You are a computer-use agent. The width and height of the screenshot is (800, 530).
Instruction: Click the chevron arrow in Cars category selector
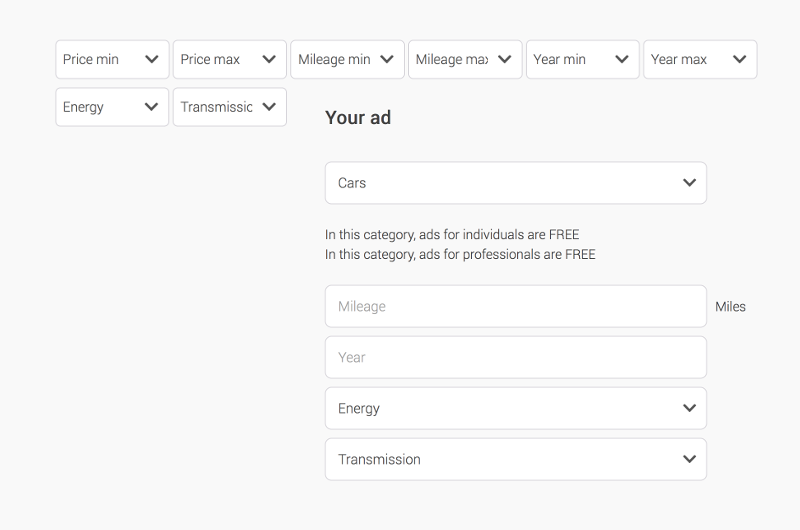coord(689,183)
